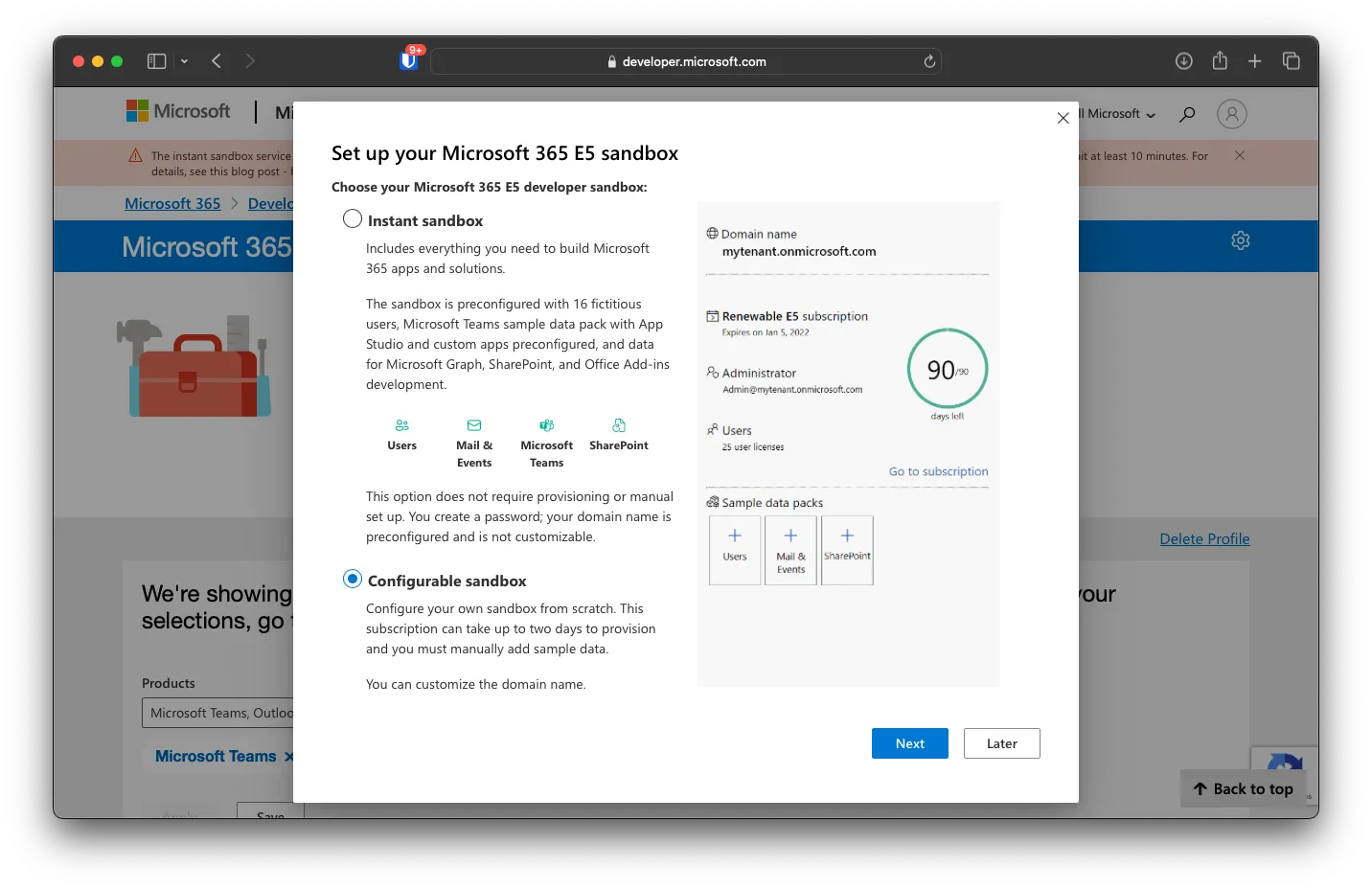Click the Users licenses key icon
This screenshot has width=1372, height=889.
(712, 429)
